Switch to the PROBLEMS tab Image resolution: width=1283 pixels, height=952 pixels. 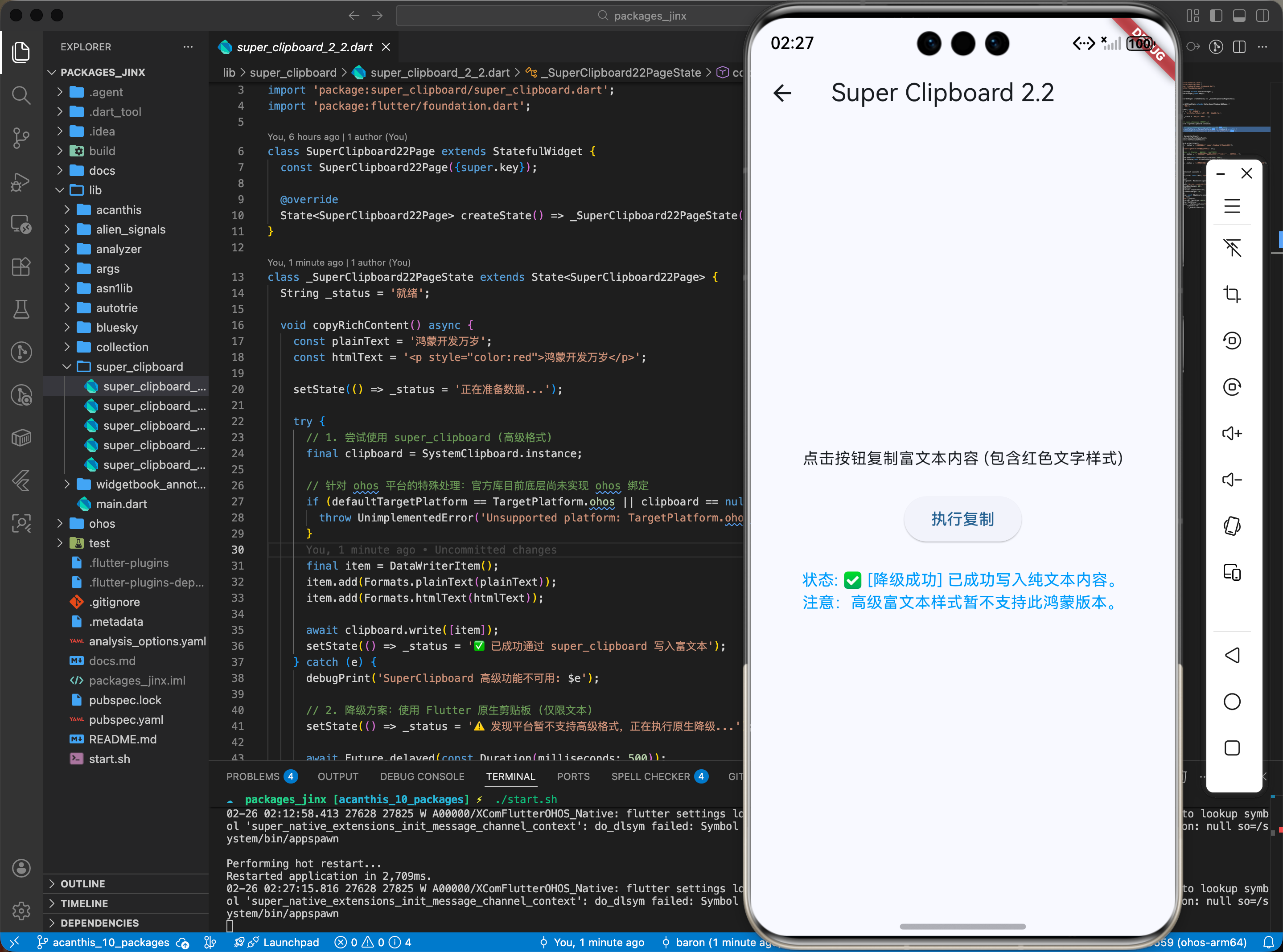tap(252, 776)
